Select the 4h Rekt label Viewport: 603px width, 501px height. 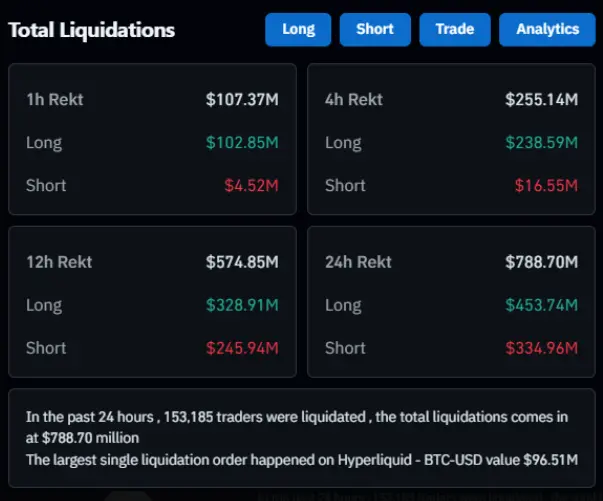pyautogui.click(x=354, y=100)
